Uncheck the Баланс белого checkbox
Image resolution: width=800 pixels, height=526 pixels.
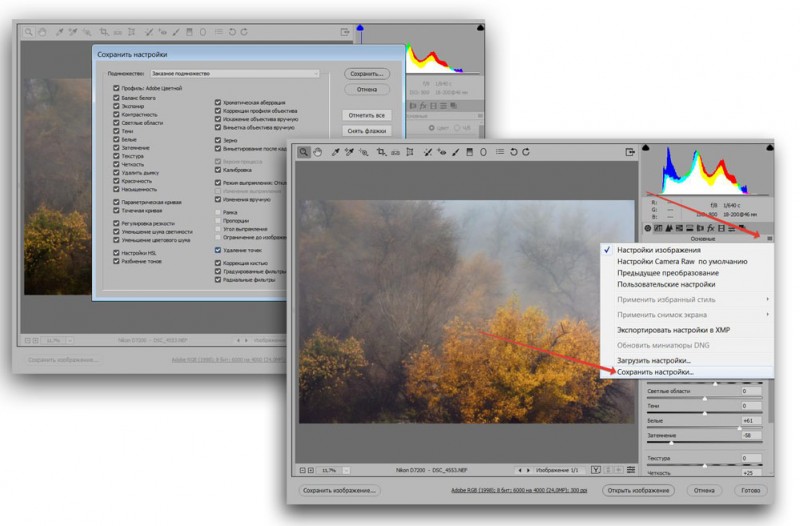(116, 97)
